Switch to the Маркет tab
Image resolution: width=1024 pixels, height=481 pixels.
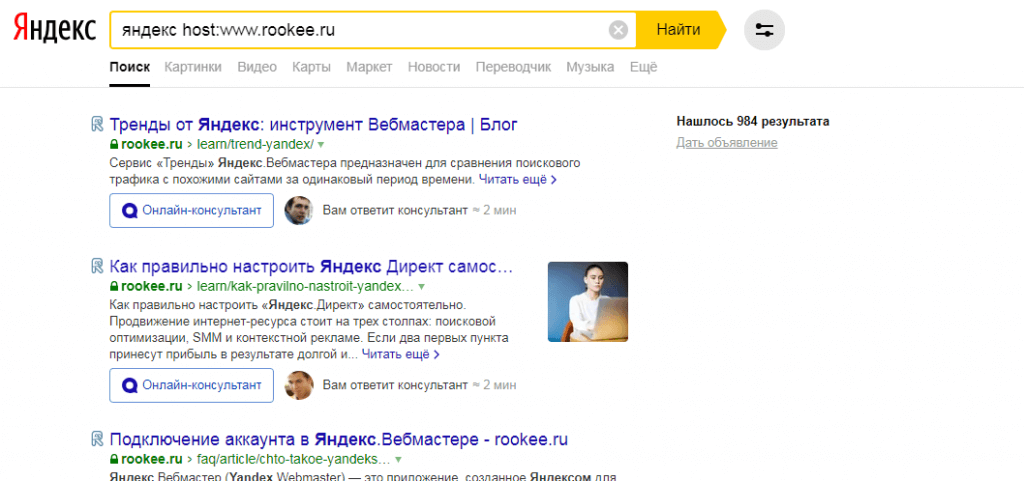369,67
